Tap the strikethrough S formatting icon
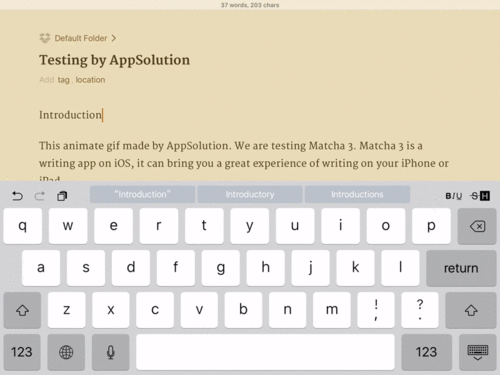 coord(474,196)
